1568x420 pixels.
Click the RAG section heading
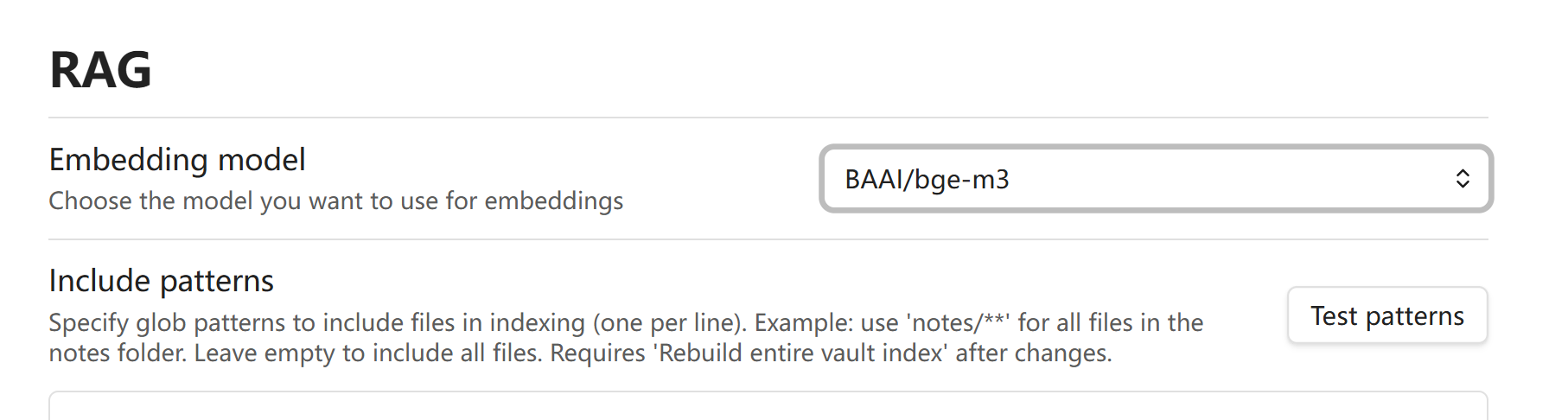click(101, 70)
